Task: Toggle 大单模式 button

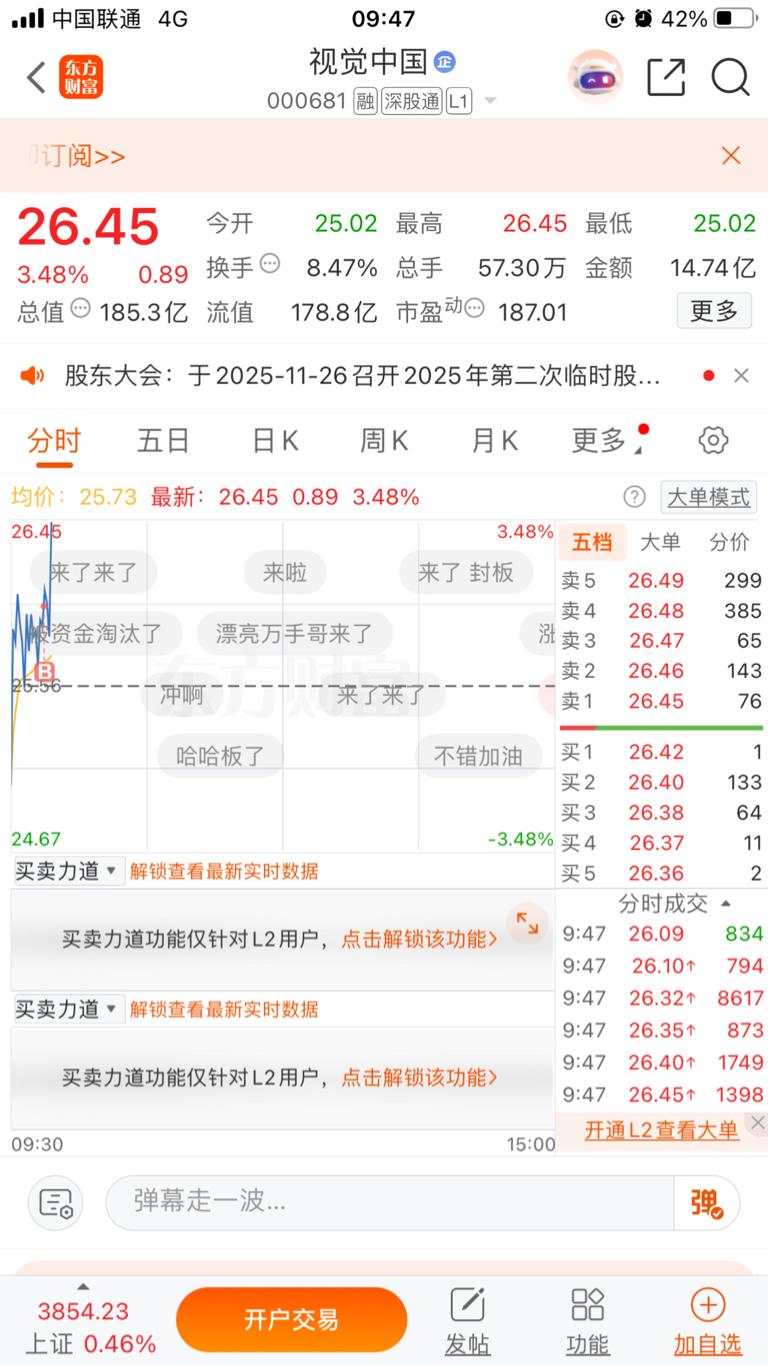Action: click(708, 497)
